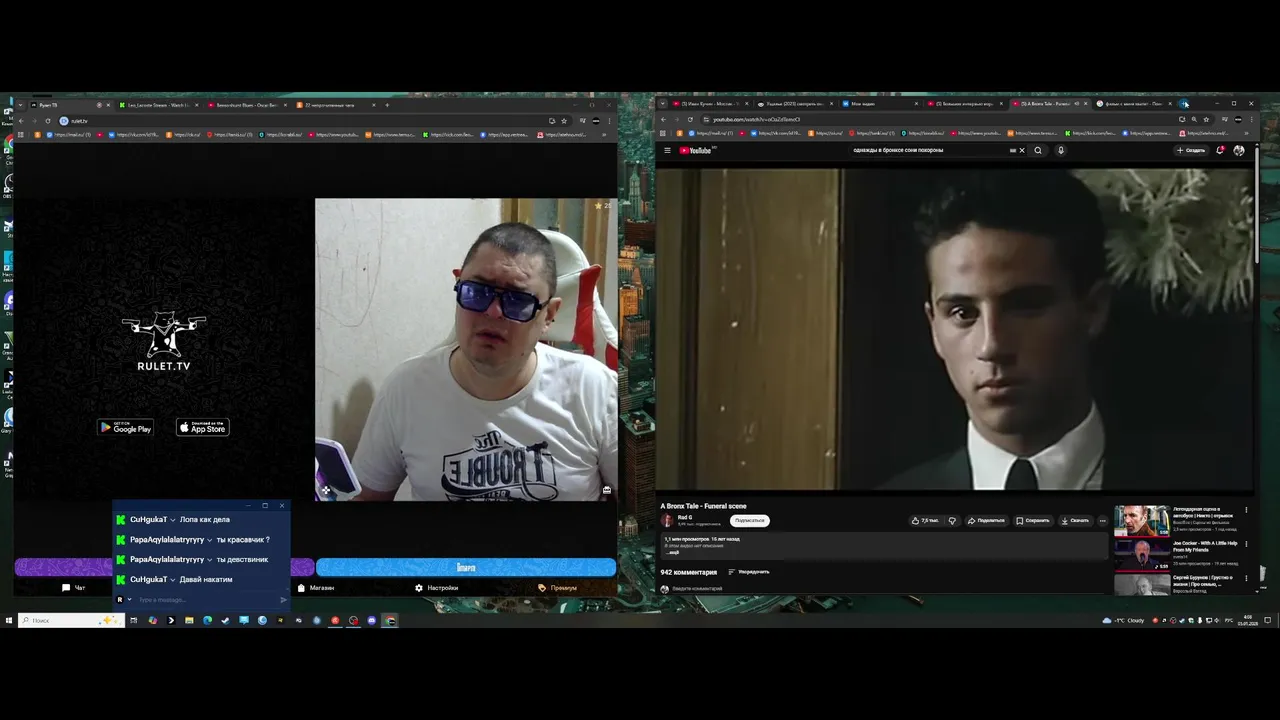Click the Create button on YouTube

point(1191,150)
